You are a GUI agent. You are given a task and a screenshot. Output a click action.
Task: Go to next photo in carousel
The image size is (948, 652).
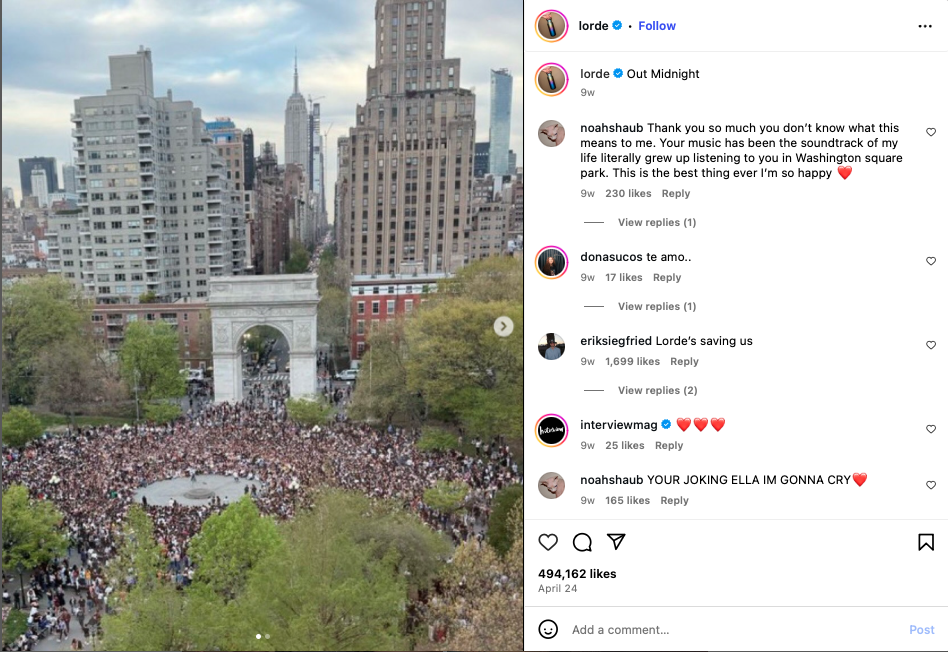503,327
